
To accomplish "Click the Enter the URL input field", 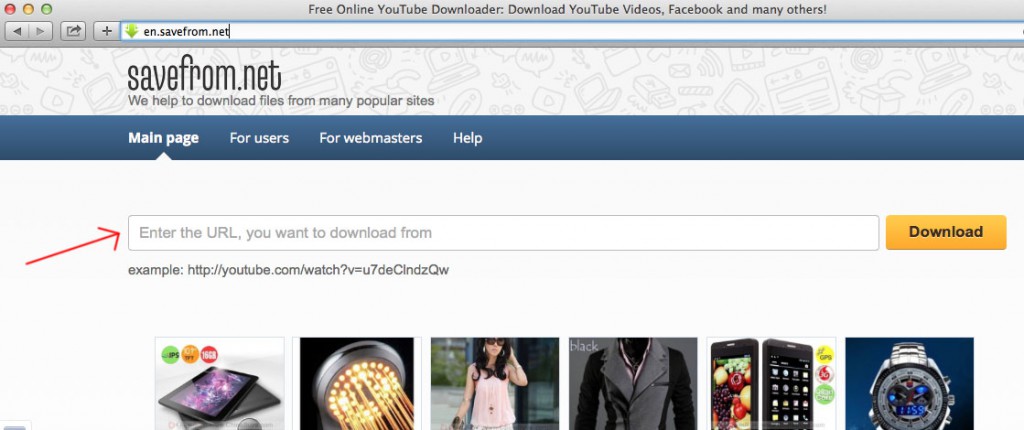I will click(x=504, y=233).
